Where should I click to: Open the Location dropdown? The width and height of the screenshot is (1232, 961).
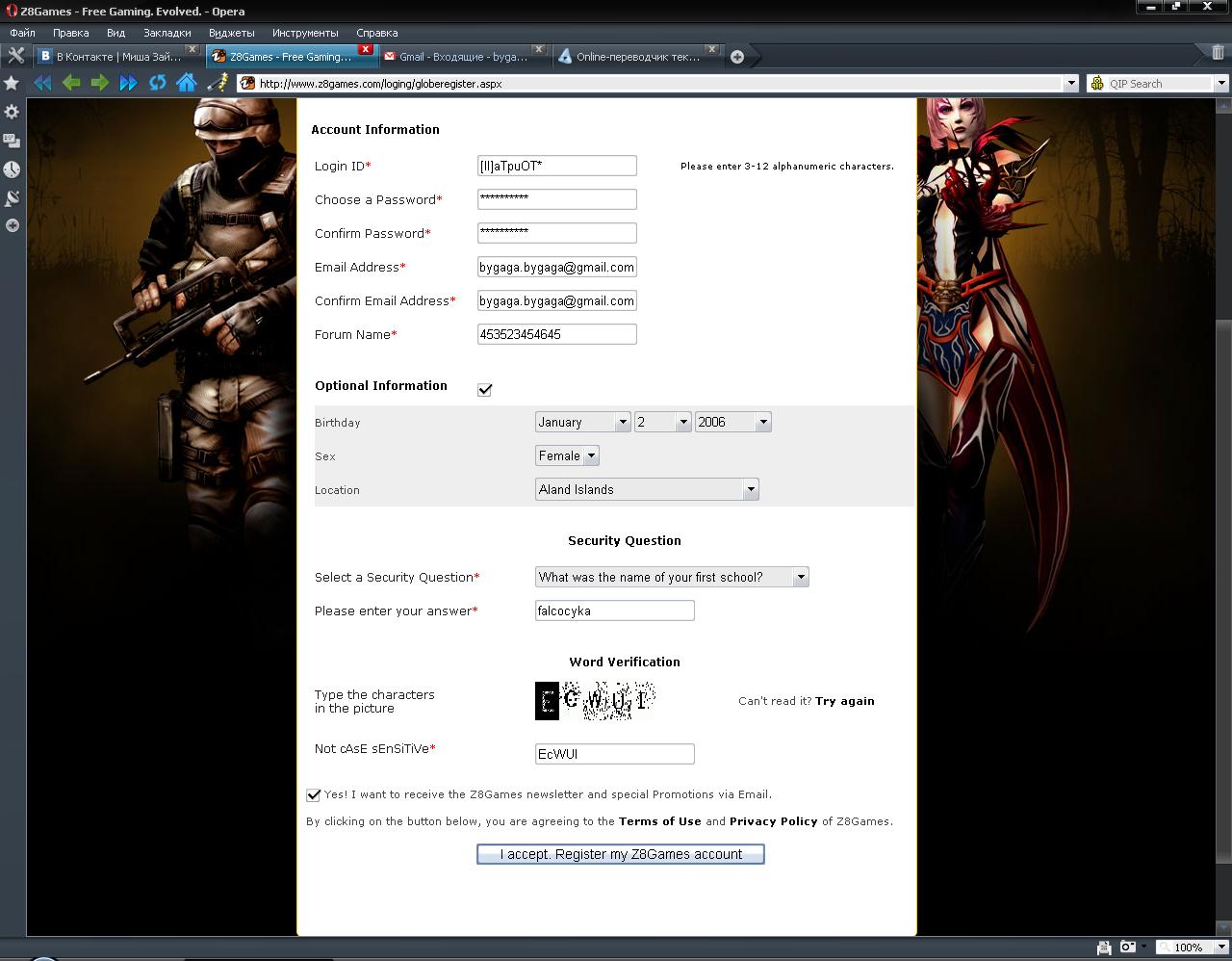click(x=647, y=489)
